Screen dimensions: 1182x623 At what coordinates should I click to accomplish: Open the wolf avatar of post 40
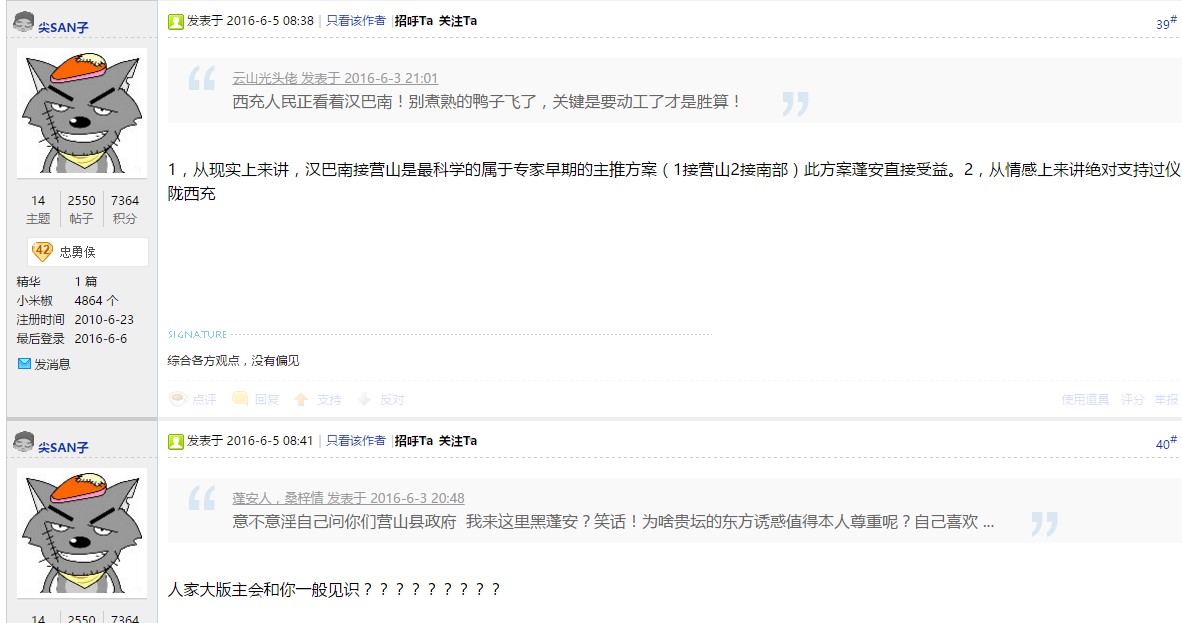point(81,532)
